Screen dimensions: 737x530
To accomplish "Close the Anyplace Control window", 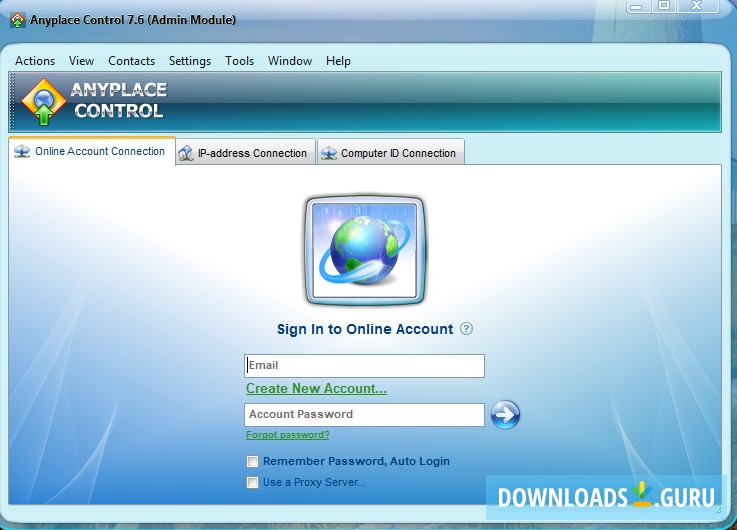I will click(698, 6).
